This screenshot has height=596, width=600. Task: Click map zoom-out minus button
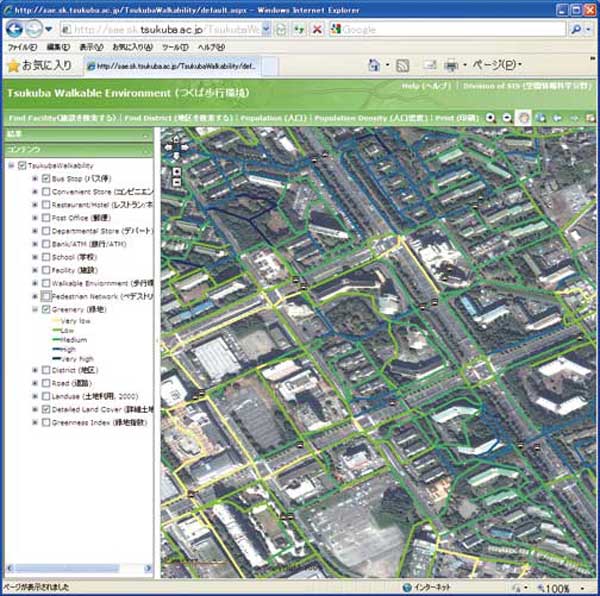pyautogui.click(x=176, y=182)
